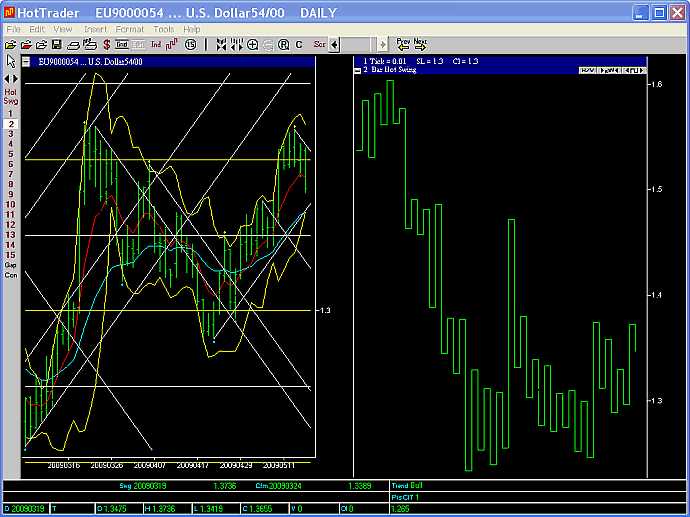Select swing level 11 in sidebar

11,215
